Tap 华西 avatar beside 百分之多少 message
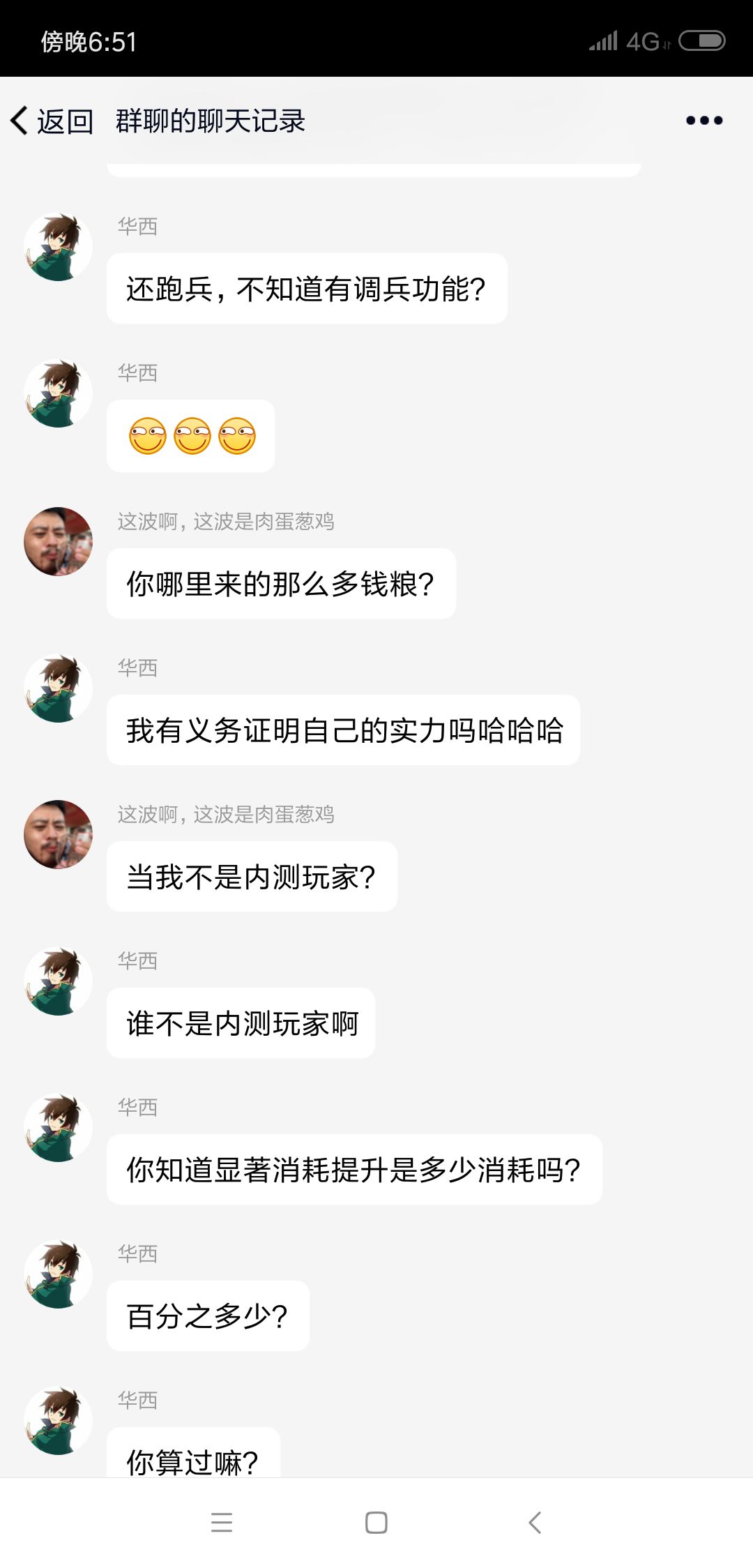The height and width of the screenshot is (1568, 753). tap(59, 1274)
